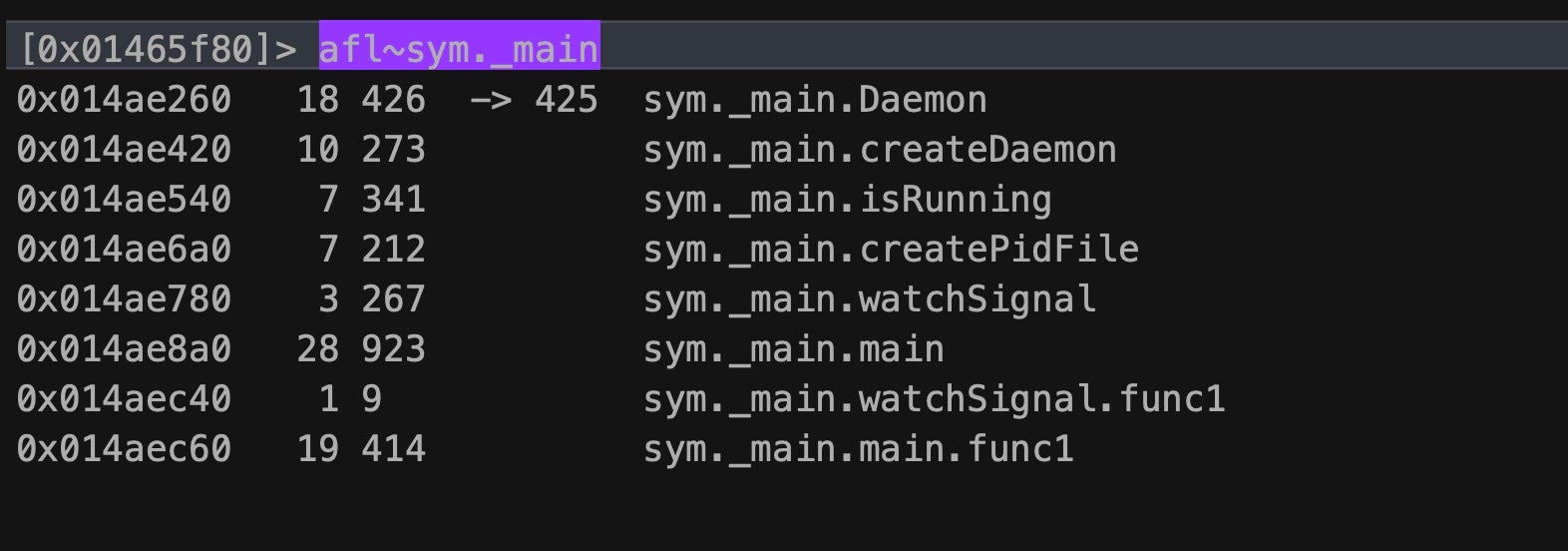1568x551 pixels.
Task: Click the sym._main.Daemon symbol name
Action: coord(814,100)
